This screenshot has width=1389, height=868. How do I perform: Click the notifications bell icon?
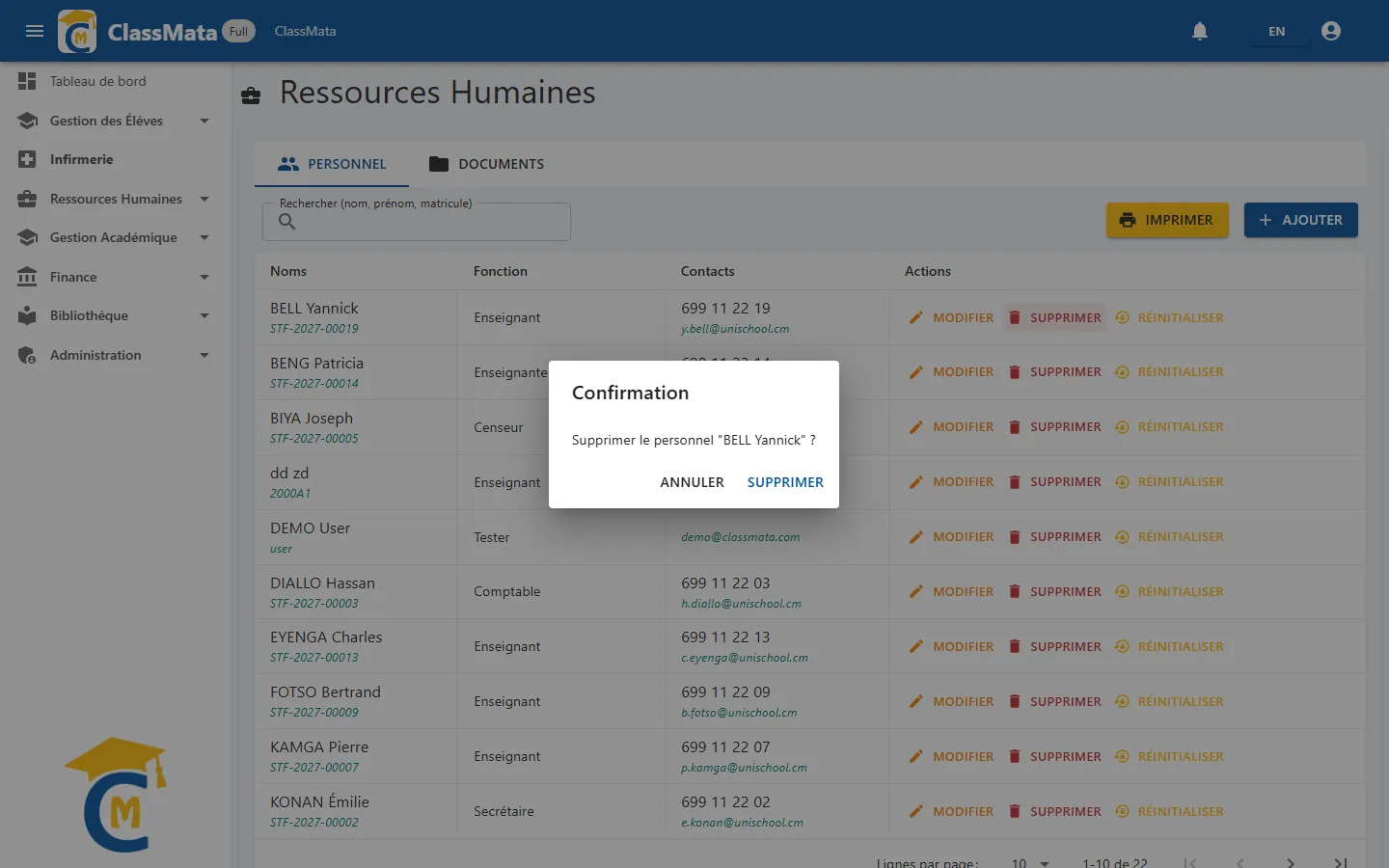(x=1200, y=31)
